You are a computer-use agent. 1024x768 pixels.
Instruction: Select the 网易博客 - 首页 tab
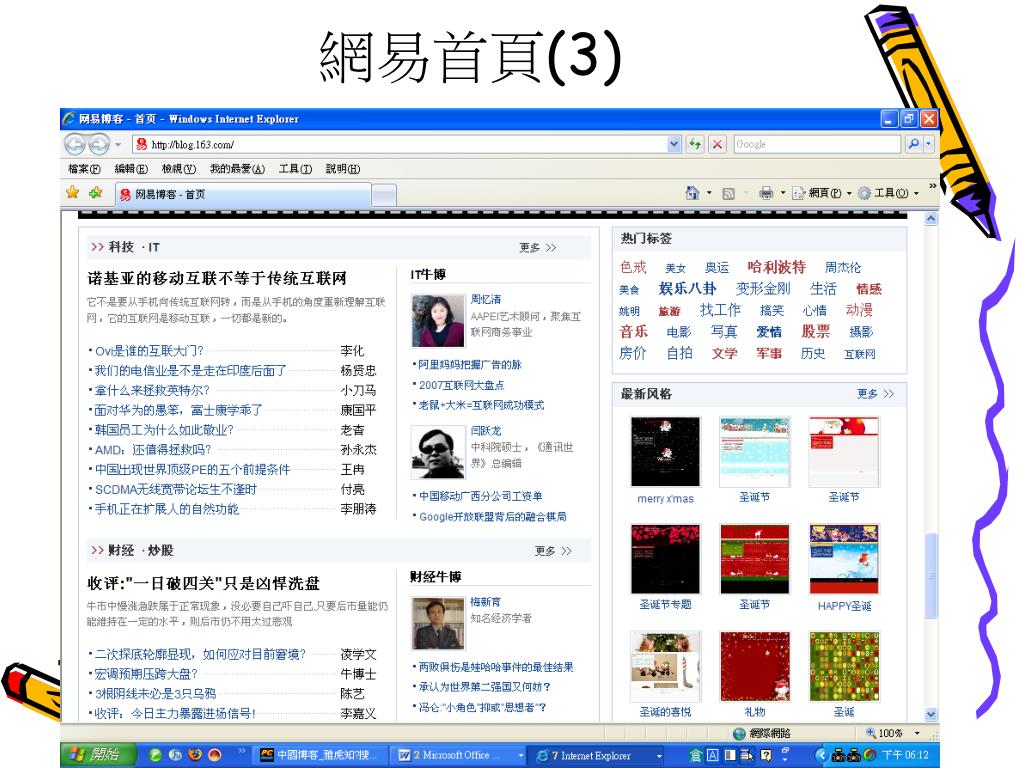[x=243, y=194]
